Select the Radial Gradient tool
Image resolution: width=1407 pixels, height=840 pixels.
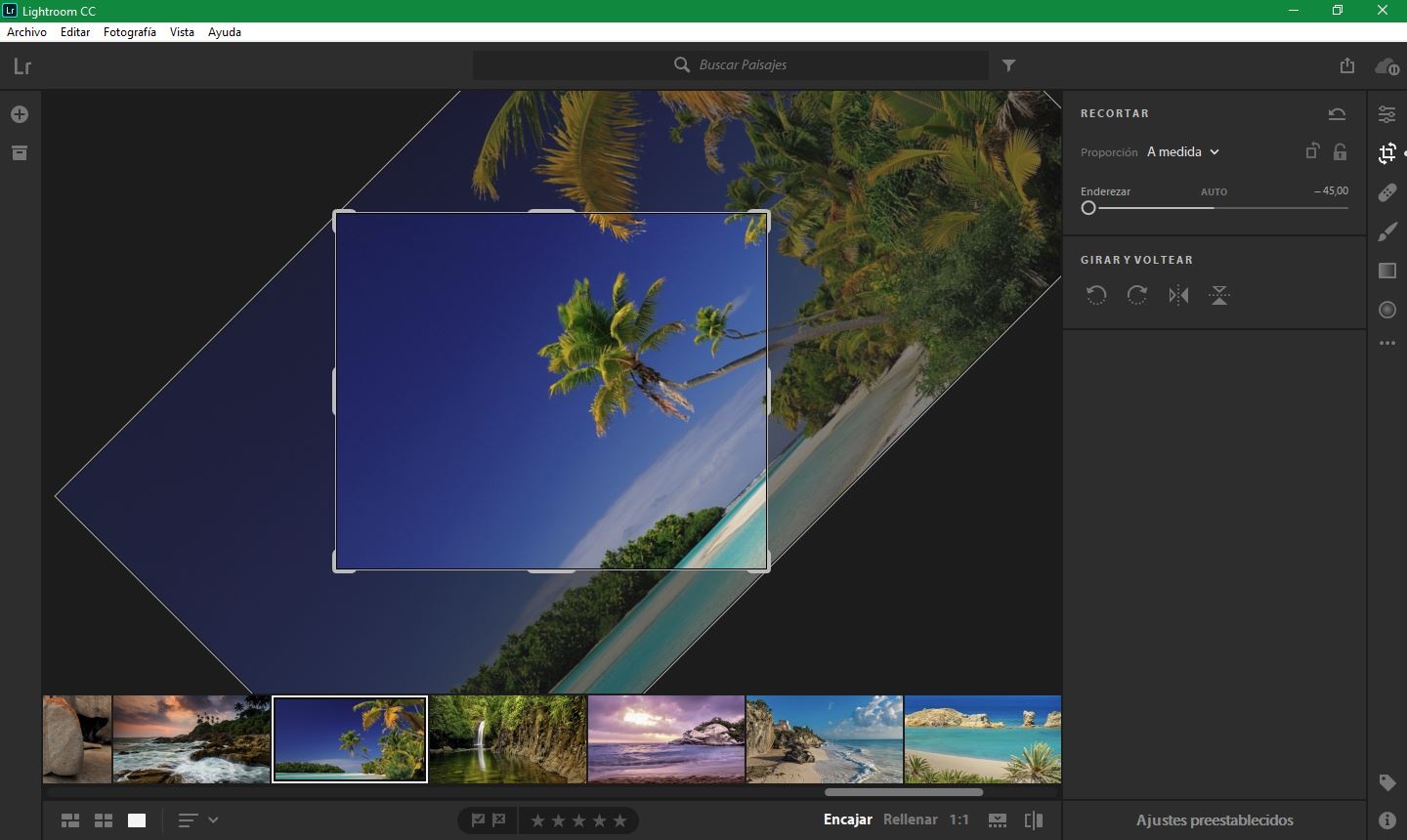pos(1386,310)
